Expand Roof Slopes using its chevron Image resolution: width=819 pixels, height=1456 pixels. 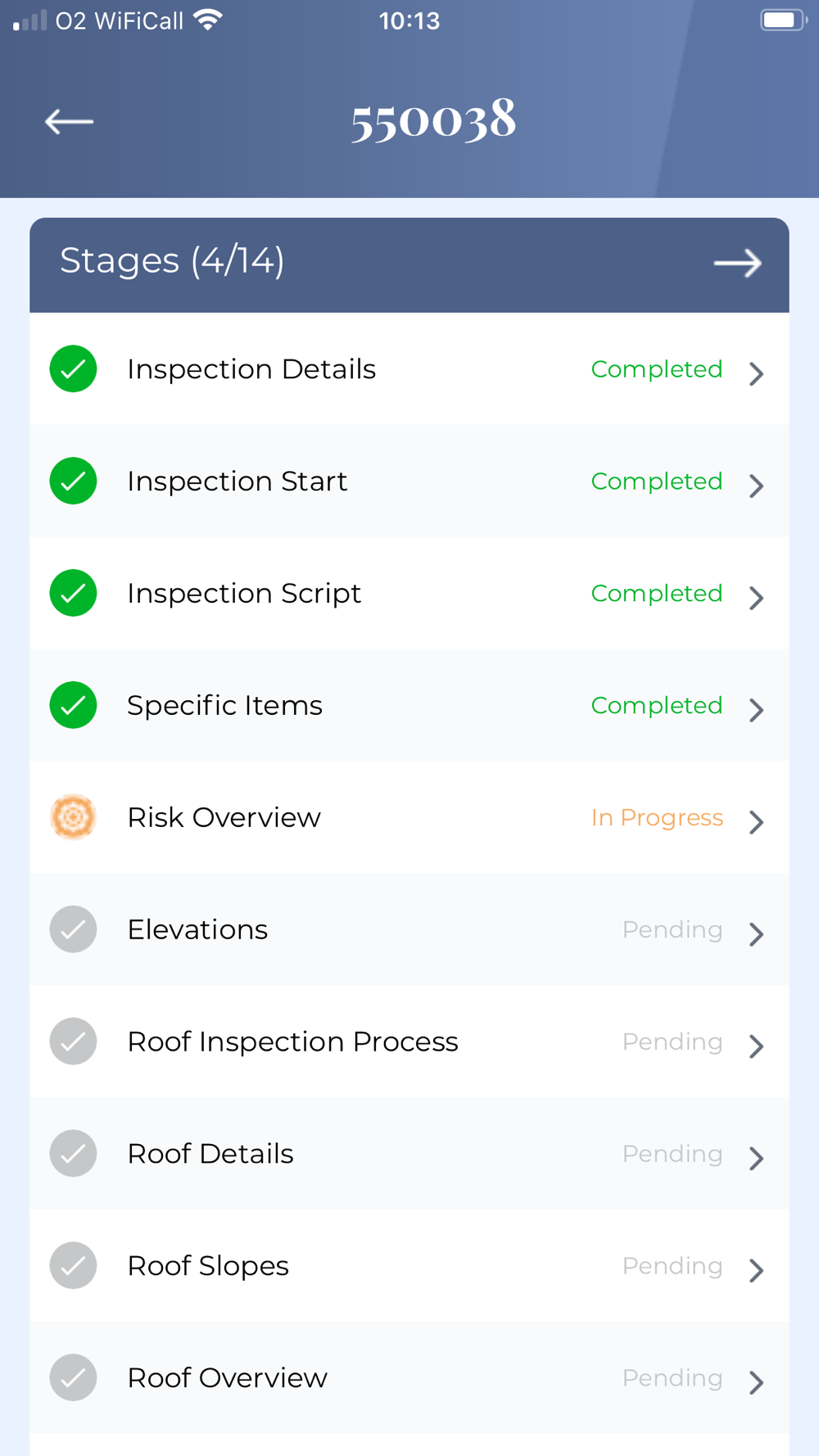click(x=756, y=1270)
